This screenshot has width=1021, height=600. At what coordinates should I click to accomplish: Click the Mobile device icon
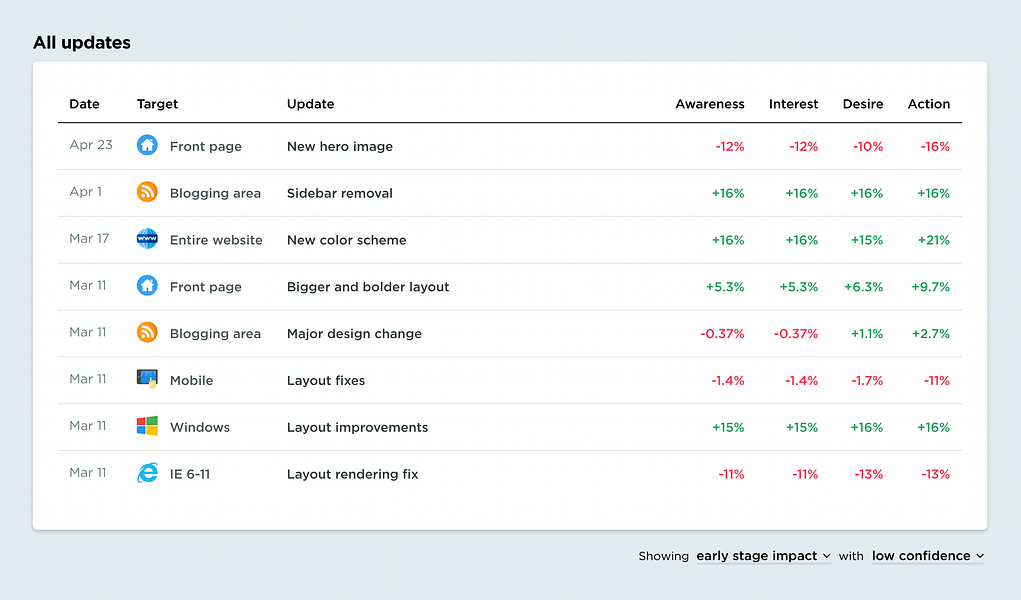pos(147,379)
